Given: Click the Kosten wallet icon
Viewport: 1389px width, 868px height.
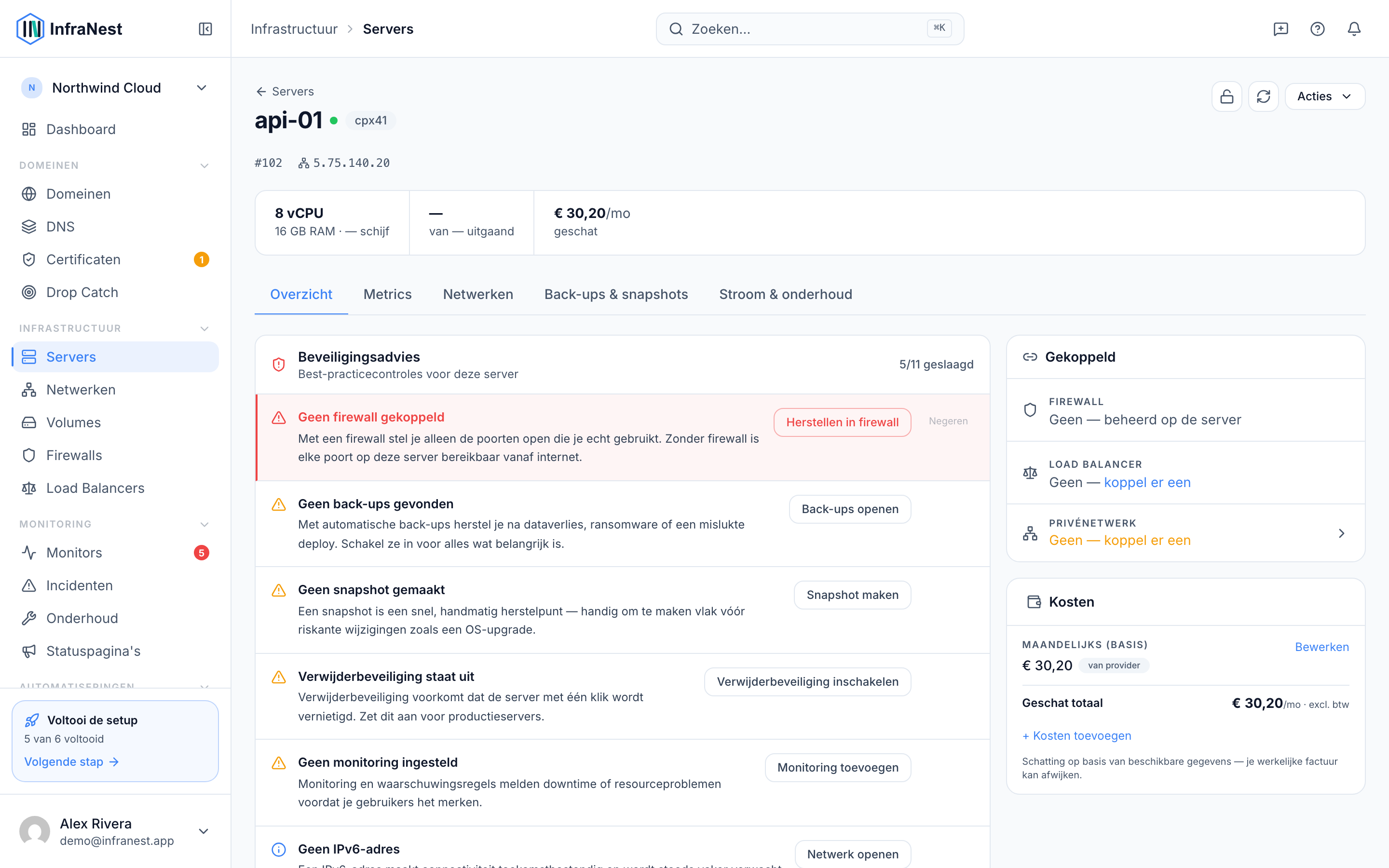Looking at the screenshot, I should (x=1034, y=602).
